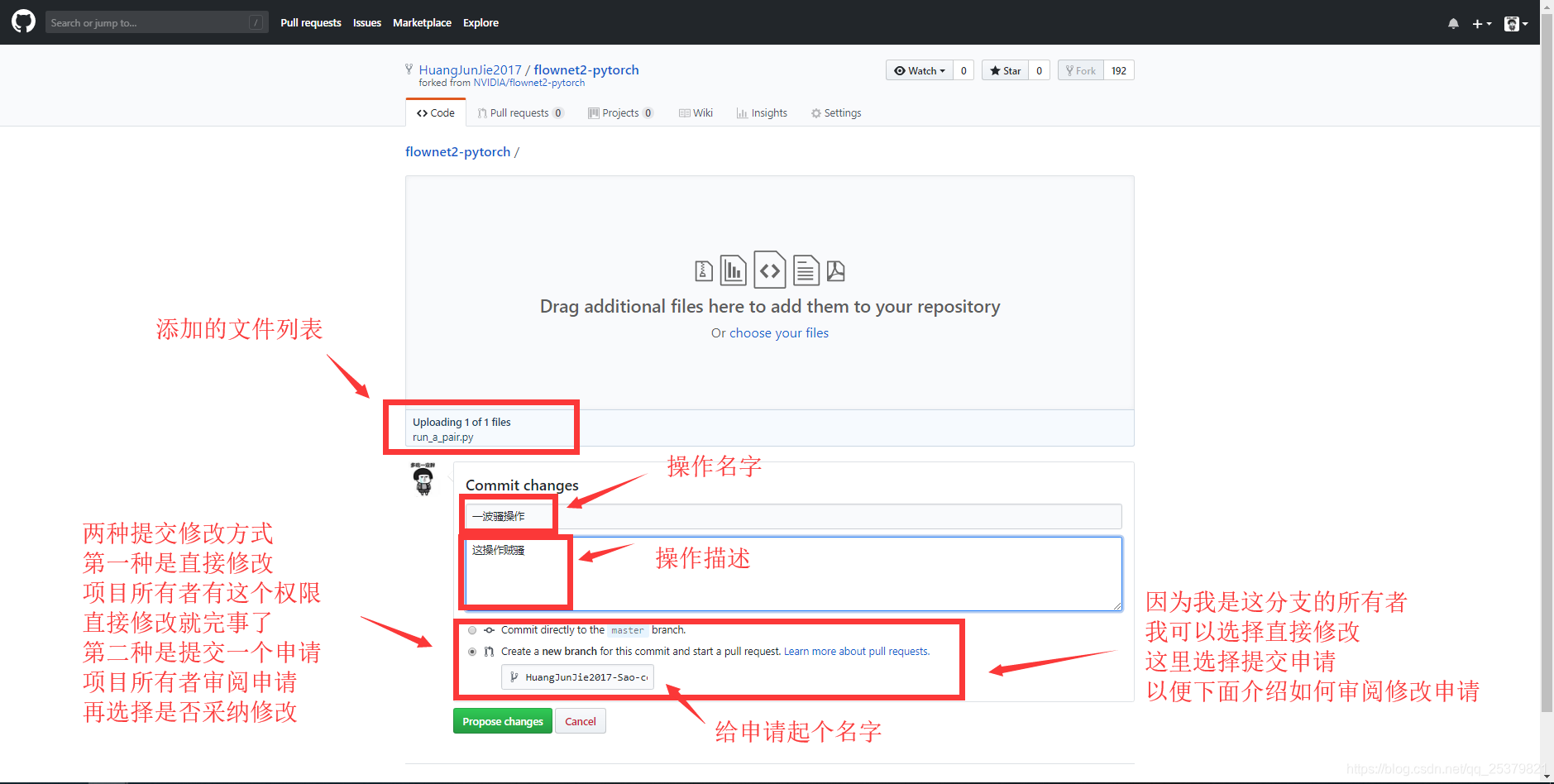Open the GitHub home logo
The image size is (1554, 784).
tap(23, 22)
